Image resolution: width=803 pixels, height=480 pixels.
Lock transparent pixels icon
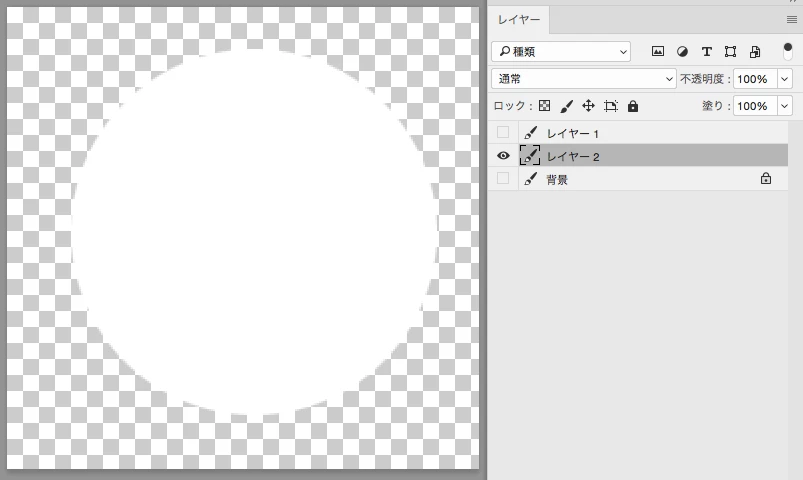tap(544, 106)
